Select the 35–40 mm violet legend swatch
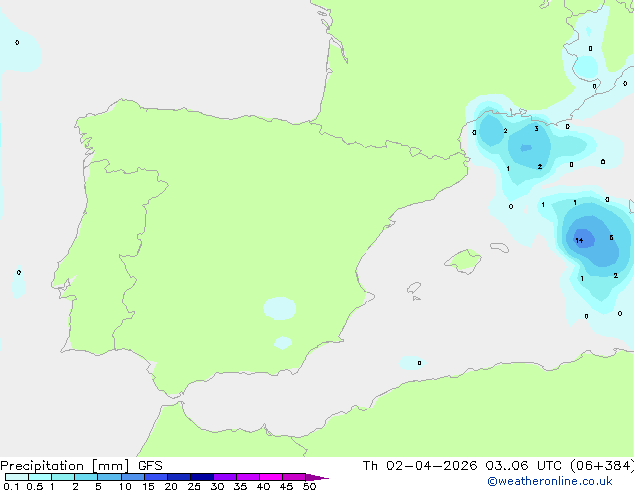Viewport: 634px width, 490px height. (x=248, y=477)
